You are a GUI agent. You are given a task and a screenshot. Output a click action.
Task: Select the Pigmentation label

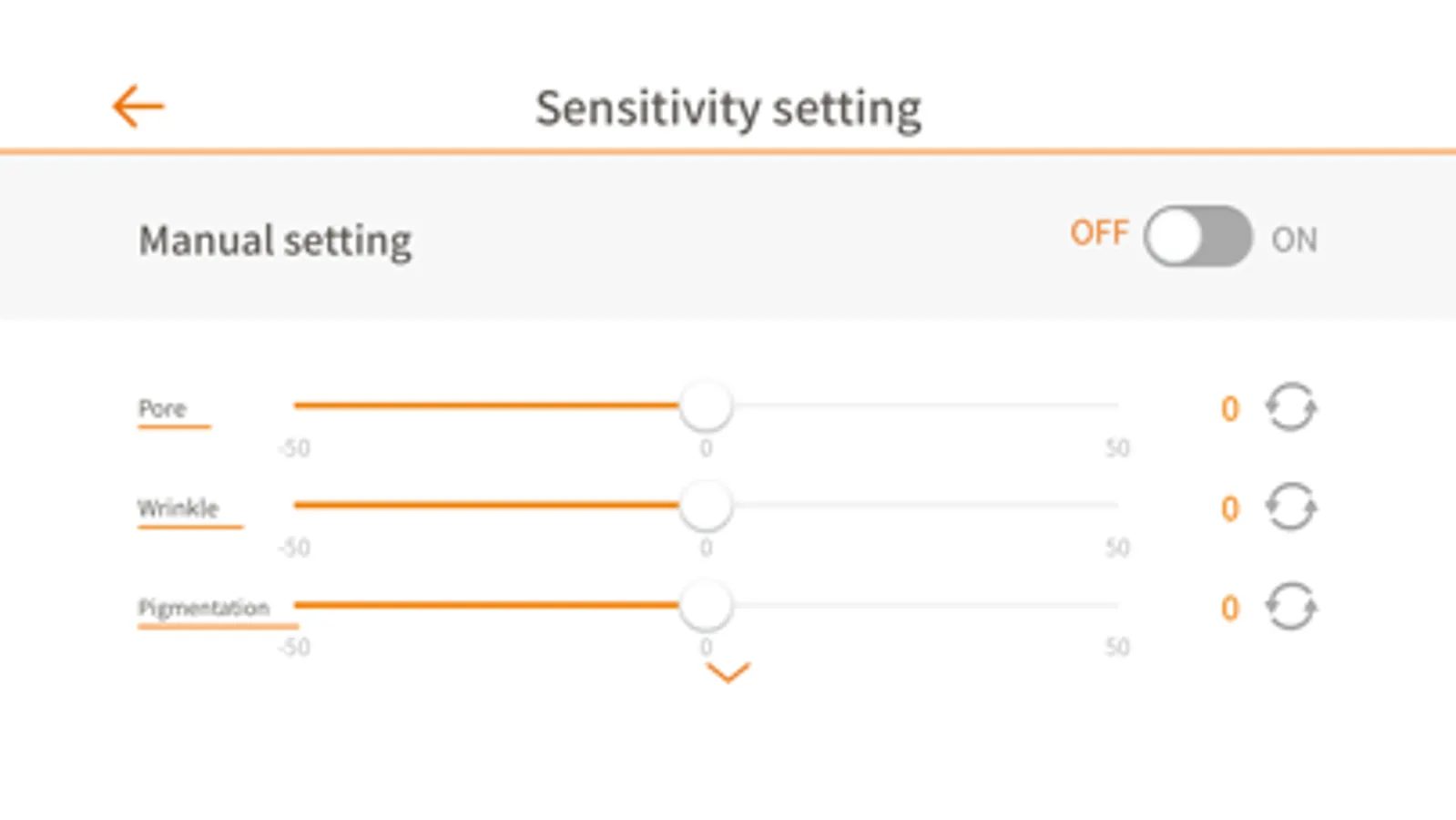[203, 608]
